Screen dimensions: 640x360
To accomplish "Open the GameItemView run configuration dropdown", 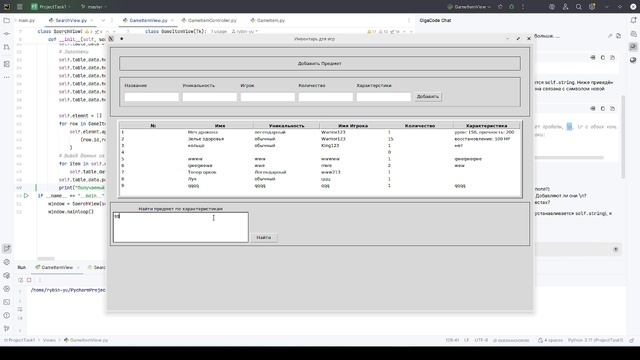I will pyautogui.click(x=469, y=7).
